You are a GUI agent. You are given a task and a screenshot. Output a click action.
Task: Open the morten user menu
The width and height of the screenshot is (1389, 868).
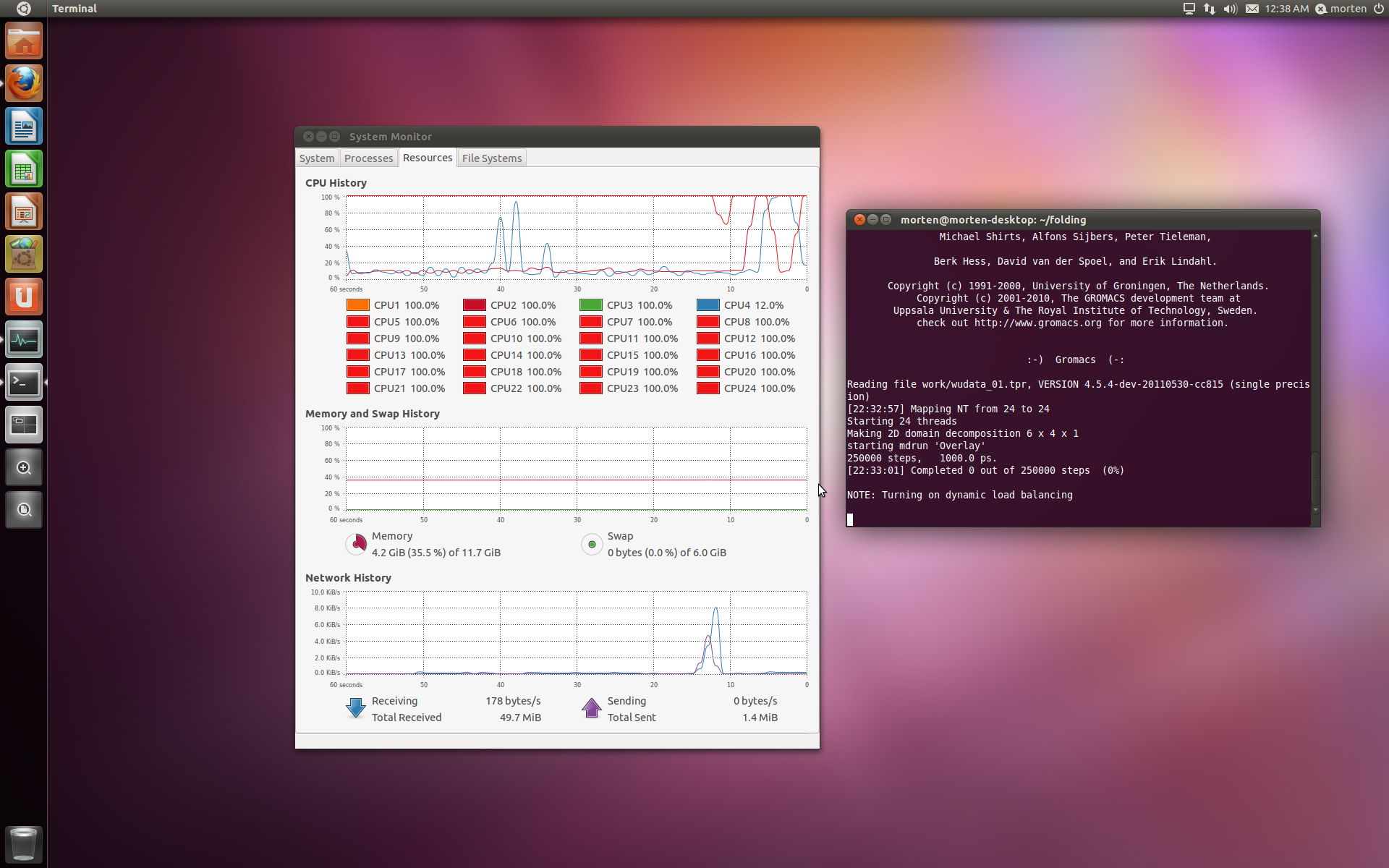point(1341,9)
